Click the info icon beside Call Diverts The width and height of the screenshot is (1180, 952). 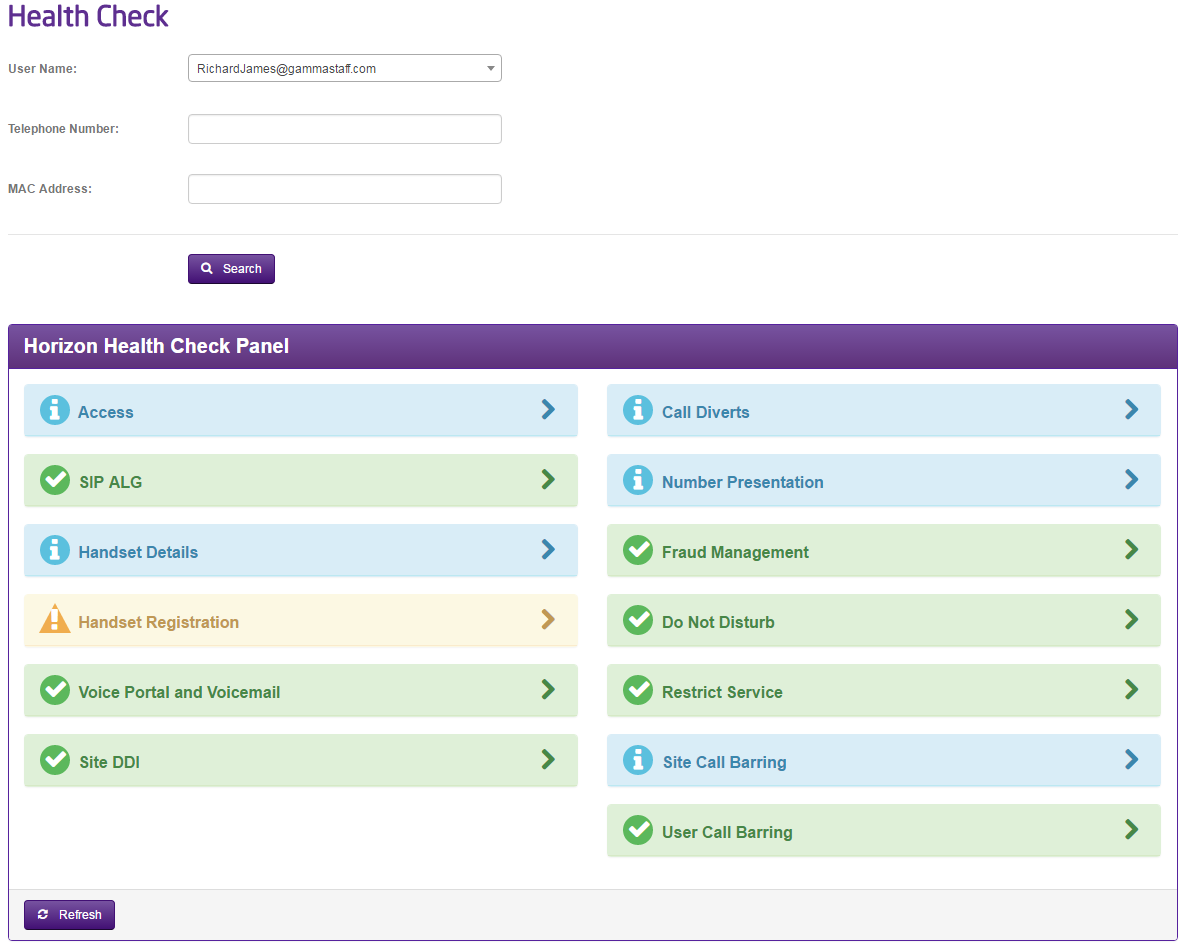coord(637,410)
